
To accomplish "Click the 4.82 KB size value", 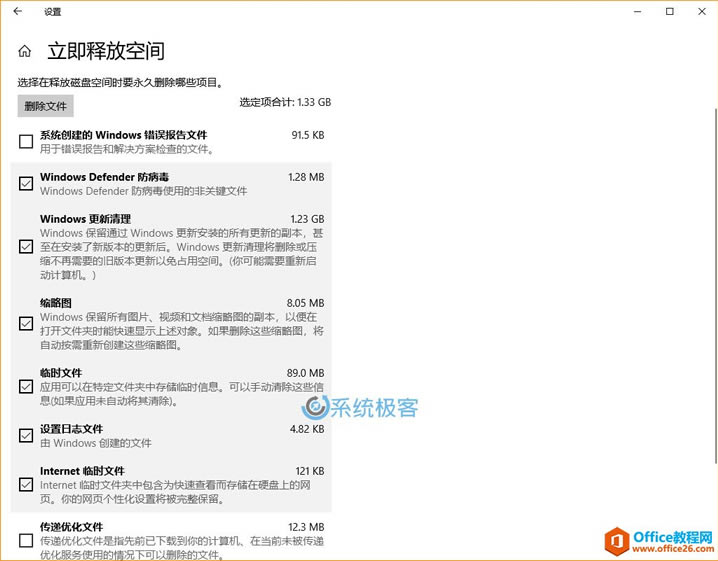I will tap(307, 429).
